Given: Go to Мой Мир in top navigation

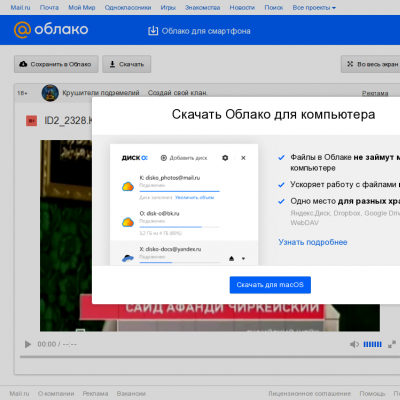Looking at the screenshot, I should click(x=82, y=7).
